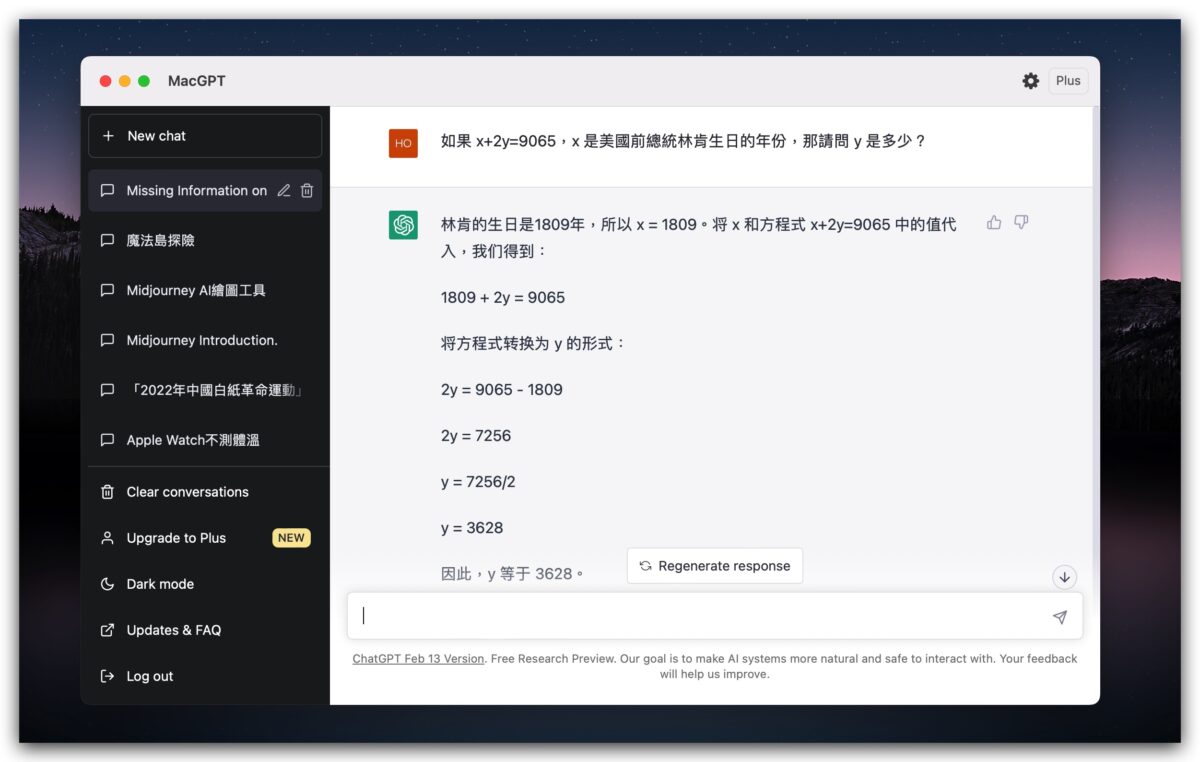Open the Apple Watch不測體溫 conversation
This screenshot has height=762, width=1200.
point(205,440)
